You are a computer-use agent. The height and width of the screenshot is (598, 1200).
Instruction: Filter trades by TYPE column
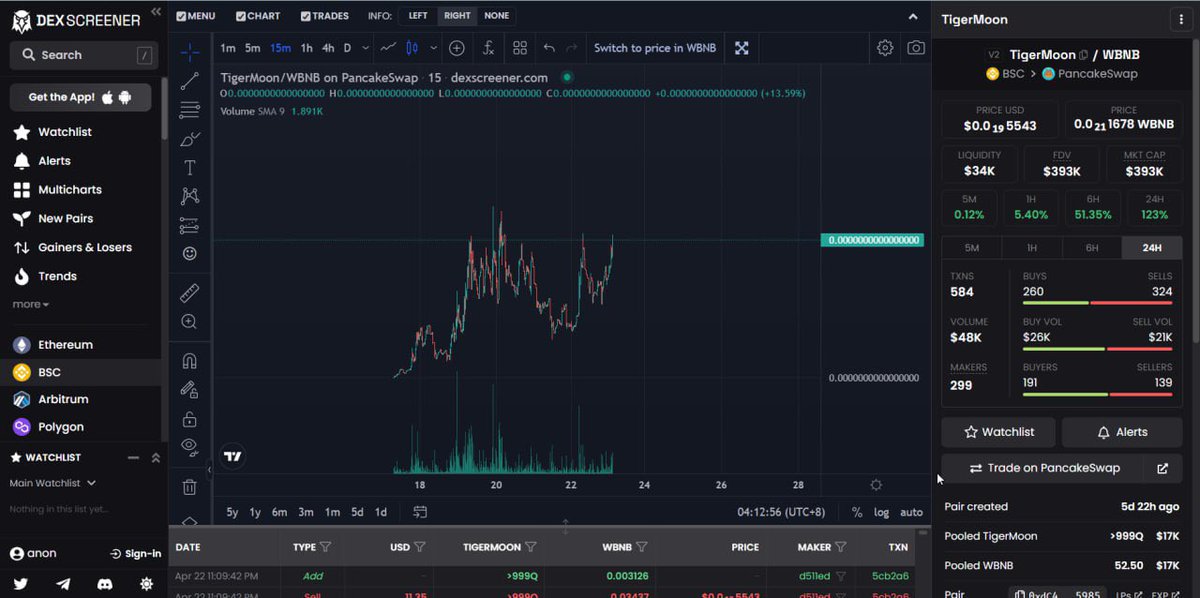pyautogui.click(x=325, y=547)
